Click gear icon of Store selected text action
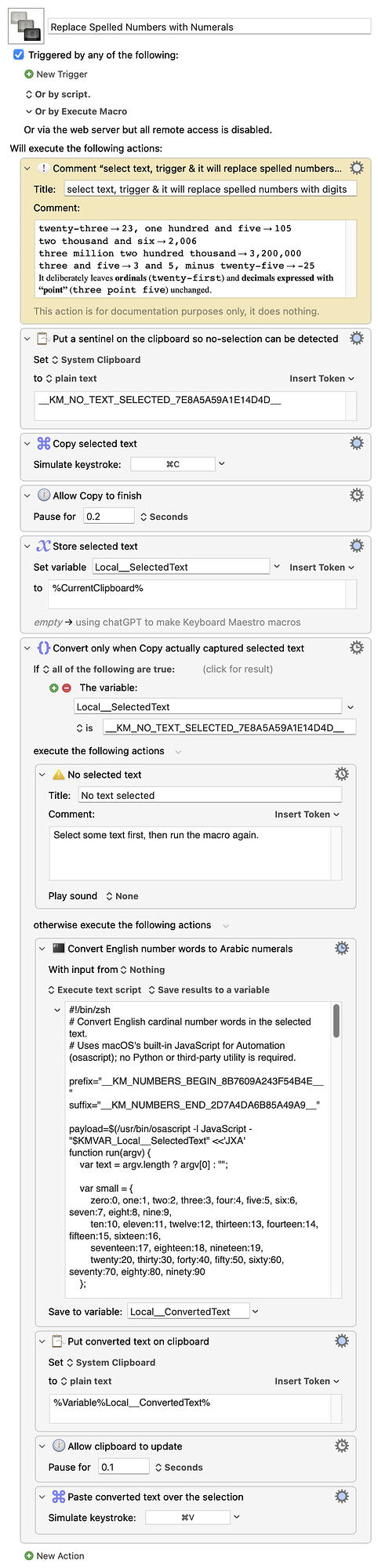378x1568 pixels. [x=356, y=546]
